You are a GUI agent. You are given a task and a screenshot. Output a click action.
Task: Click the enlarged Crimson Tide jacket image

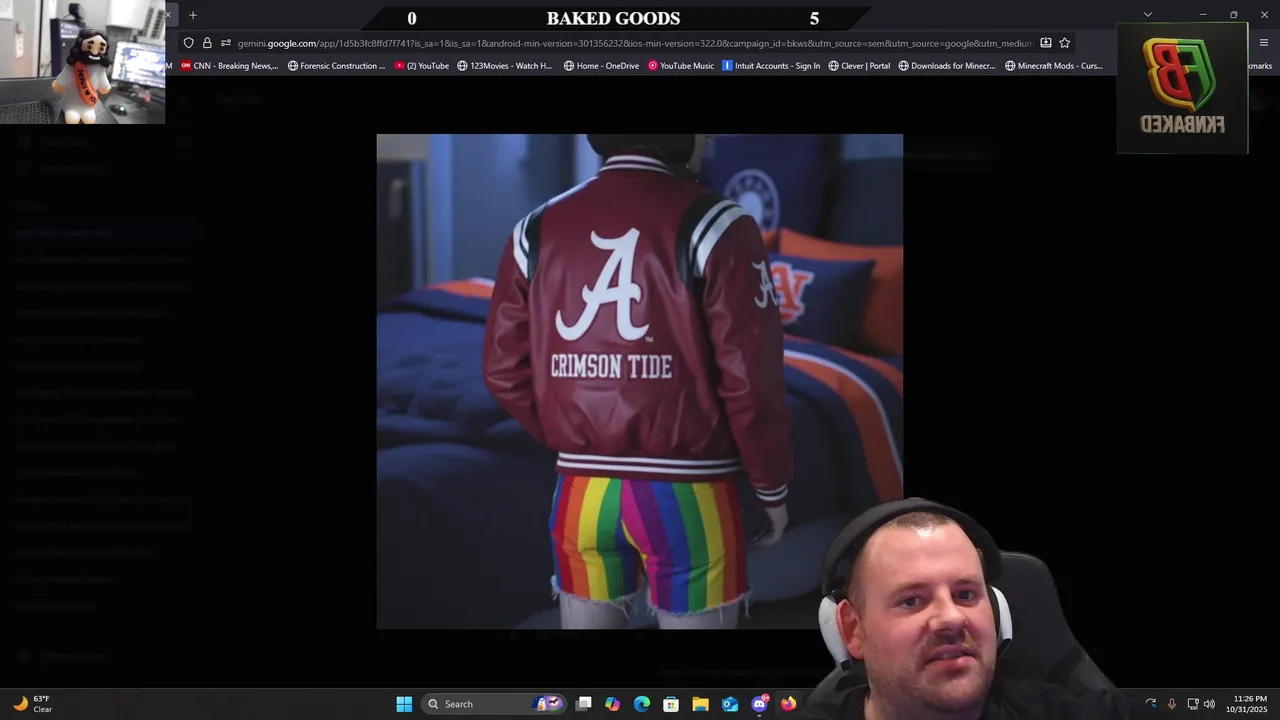pyautogui.click(x=639, y=381)
